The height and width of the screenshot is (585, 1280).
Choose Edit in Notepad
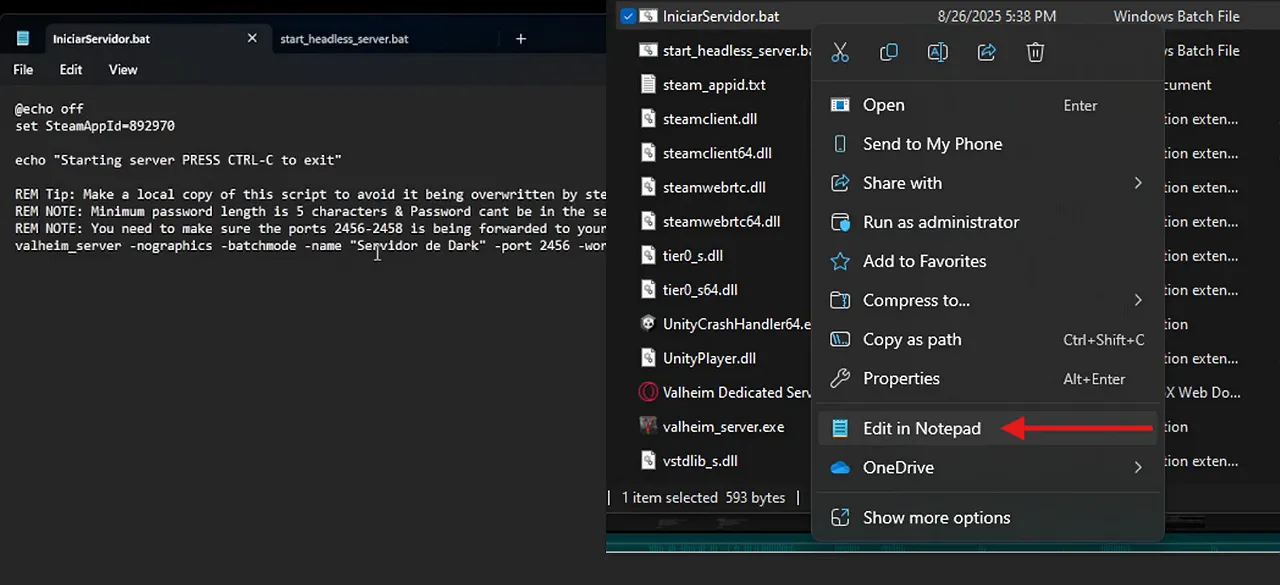pyautogui.click(x=921, y=428)
